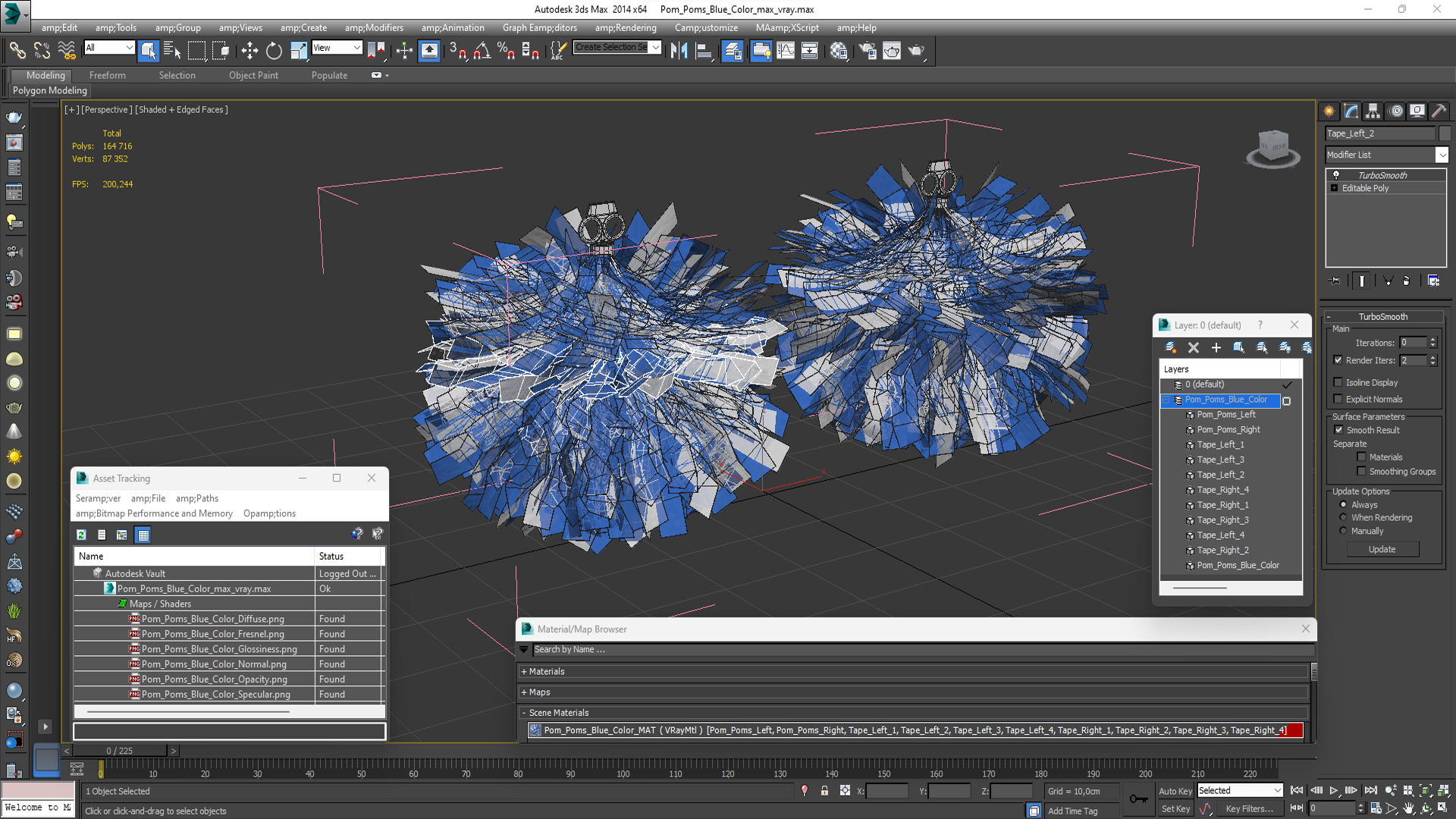
Task: Delete highlighted layer in Layer dialog
Action: pyautogui.click(x=1193, y=347)
